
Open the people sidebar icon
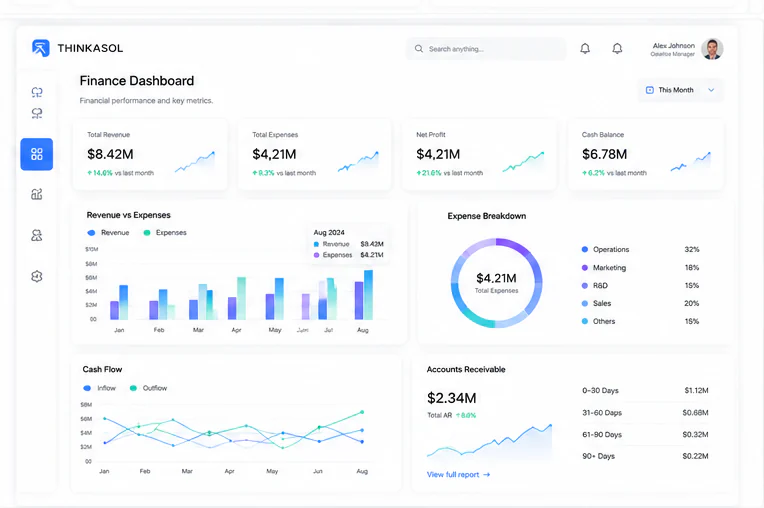(x=37, y=236)
